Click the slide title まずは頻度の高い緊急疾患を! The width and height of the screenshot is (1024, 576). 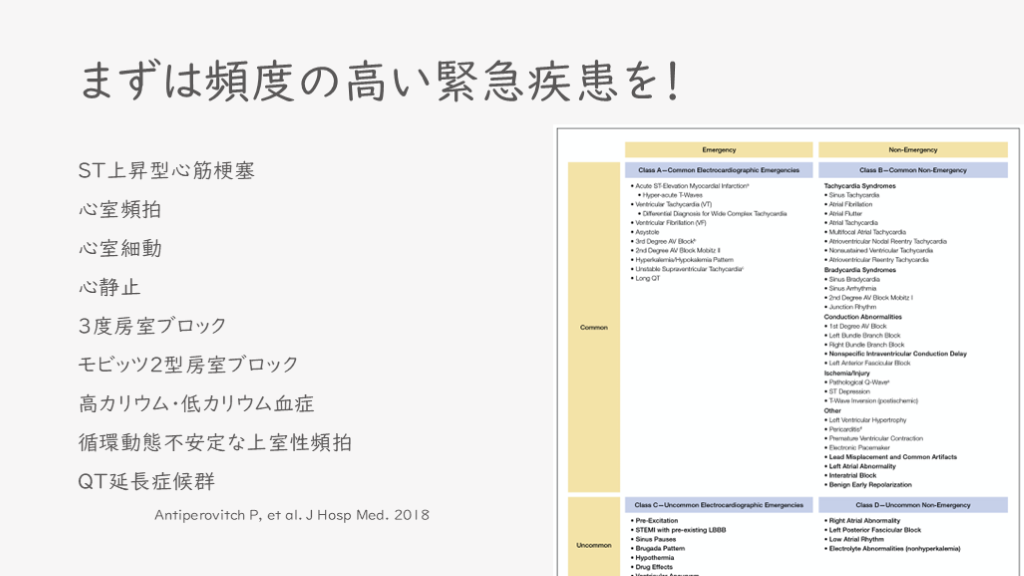point(380,82)
